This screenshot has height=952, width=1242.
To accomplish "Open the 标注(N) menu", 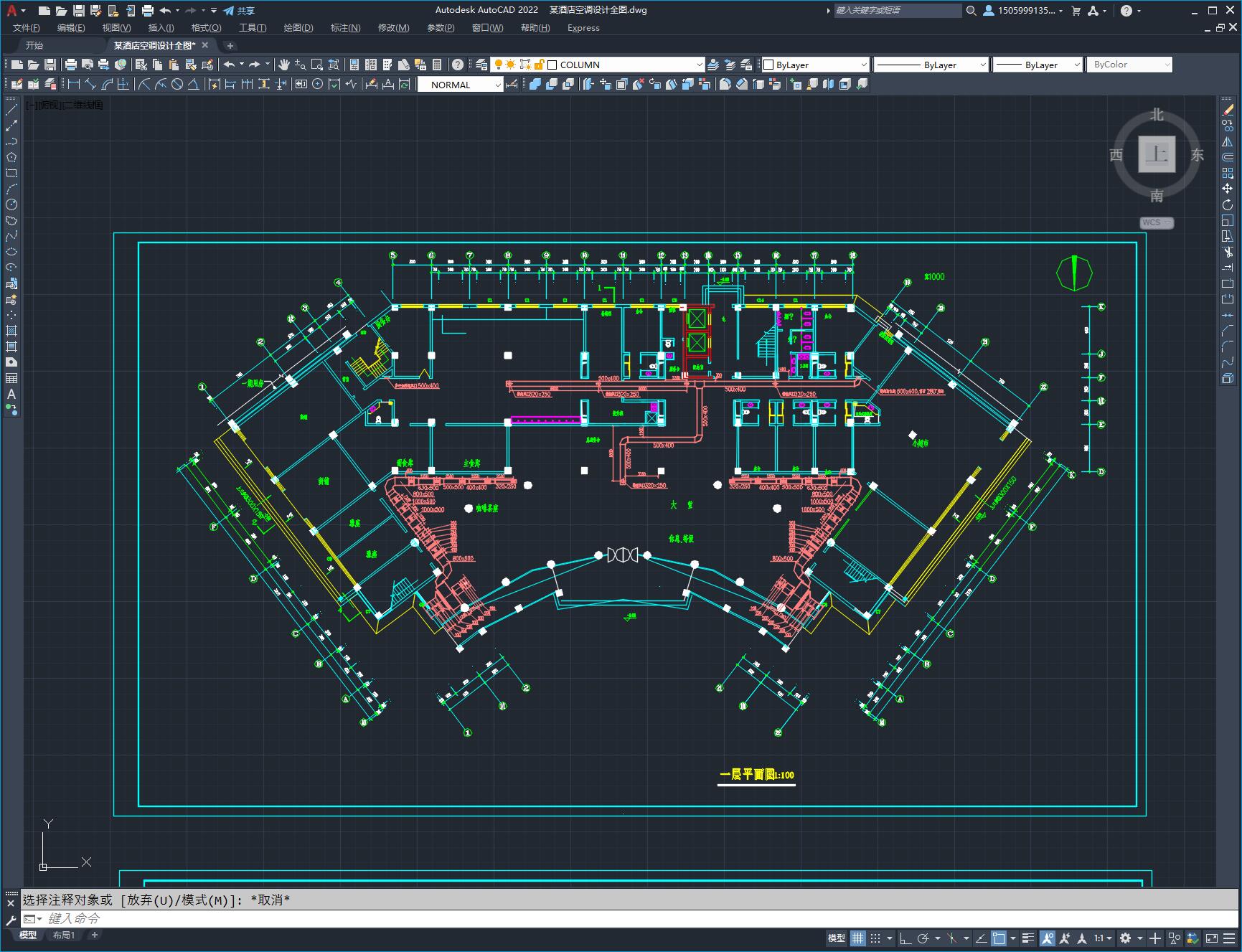I will [345, 28].
